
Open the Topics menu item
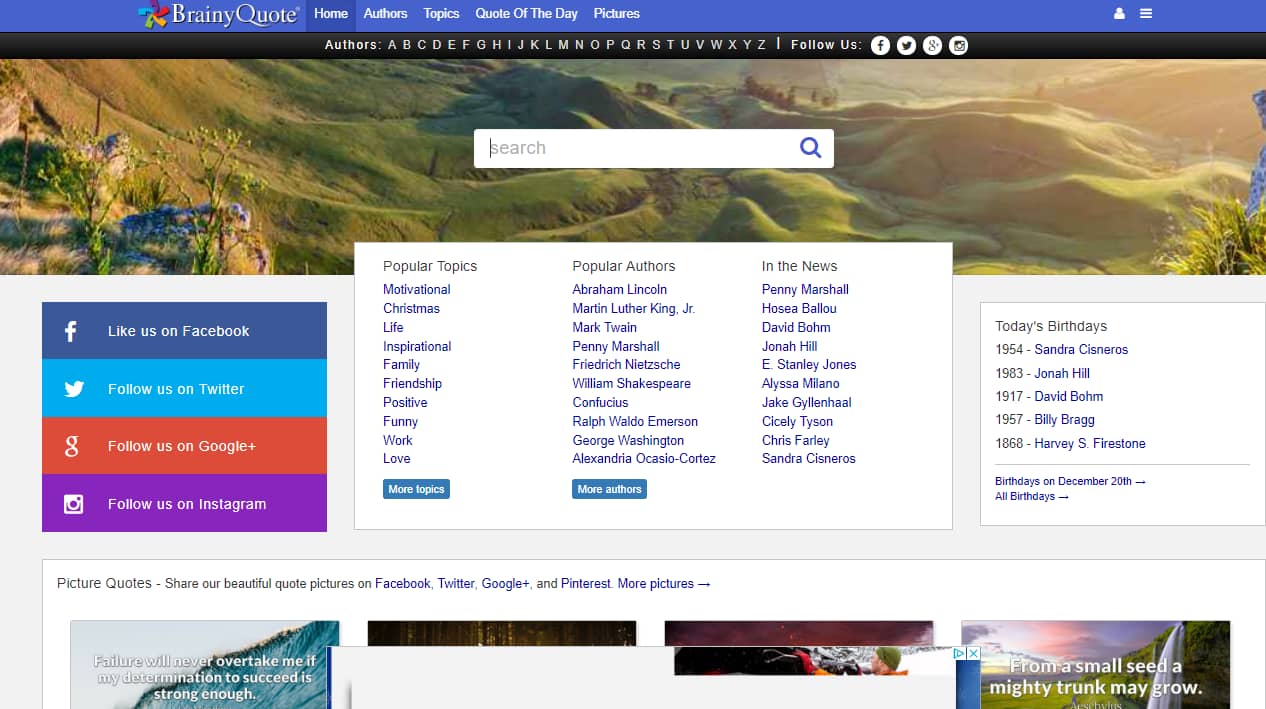441,14
